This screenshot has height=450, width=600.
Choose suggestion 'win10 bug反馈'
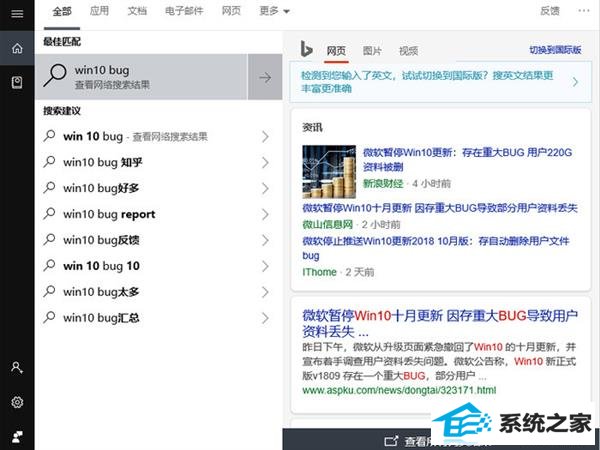[x=101, y=240]
